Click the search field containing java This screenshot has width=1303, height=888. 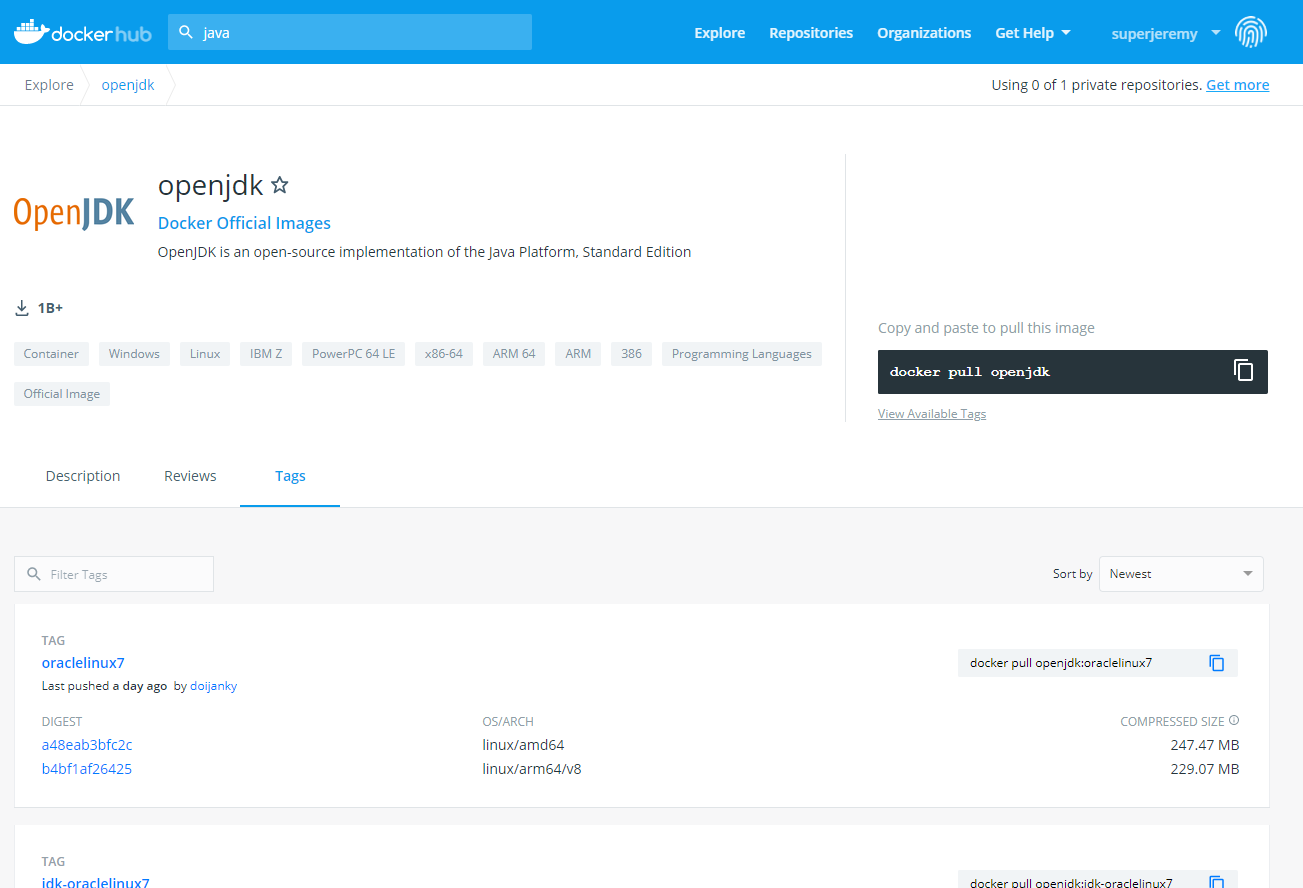point(350,32)
